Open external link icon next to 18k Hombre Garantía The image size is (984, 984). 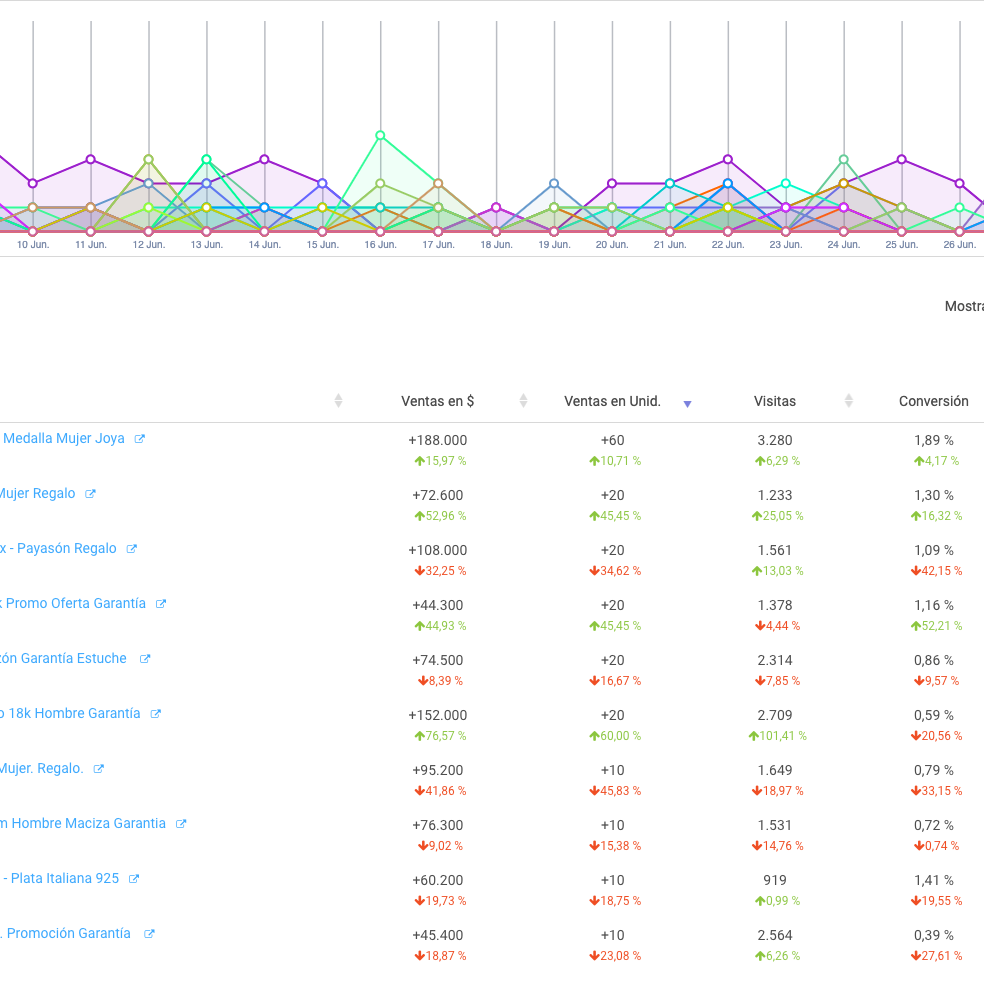coord(155,714)
